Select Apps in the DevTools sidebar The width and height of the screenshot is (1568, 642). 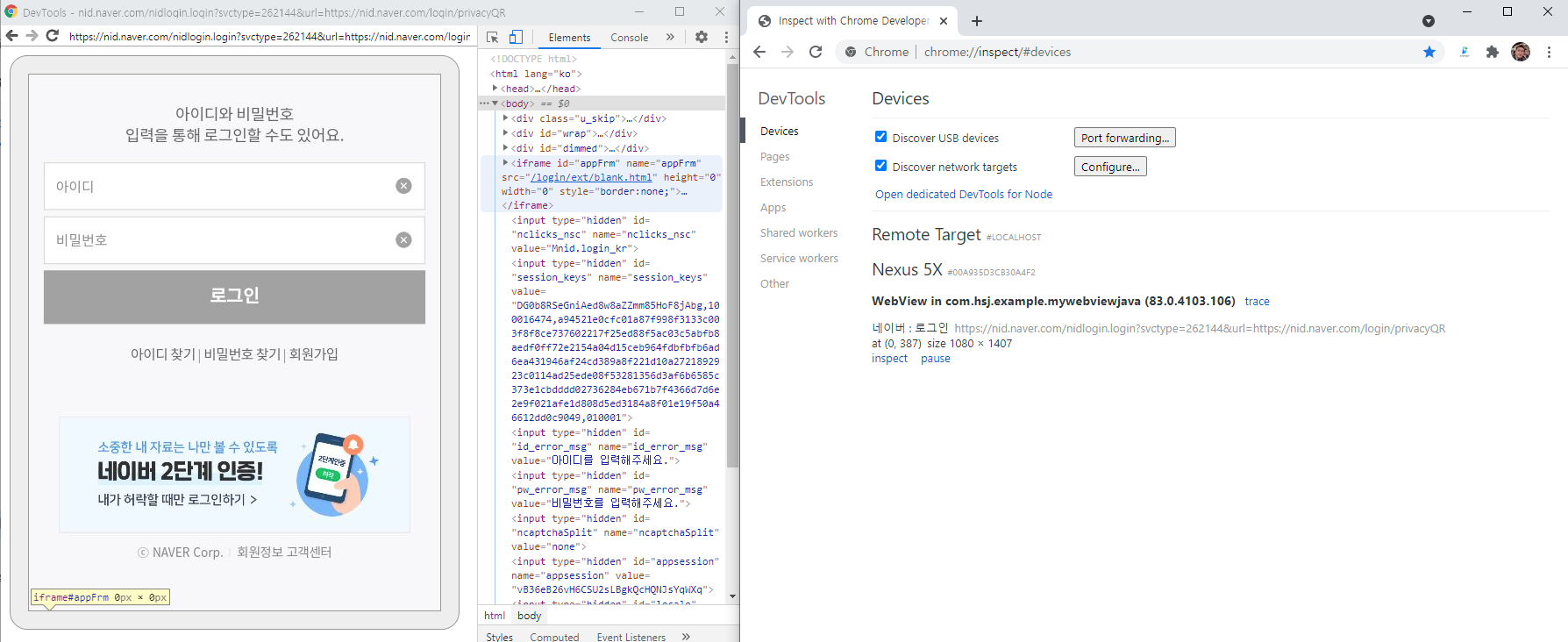click(773, 208)
